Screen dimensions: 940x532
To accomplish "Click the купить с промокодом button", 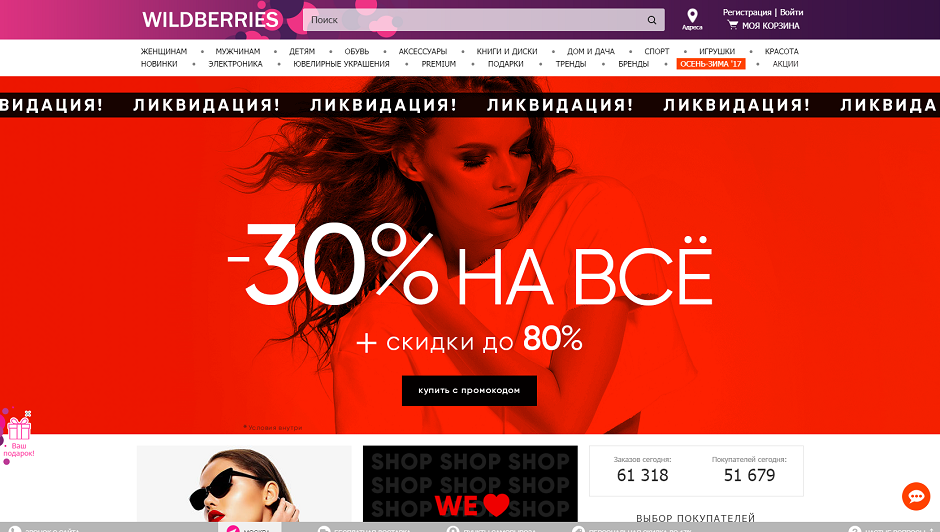I will 469,390.
